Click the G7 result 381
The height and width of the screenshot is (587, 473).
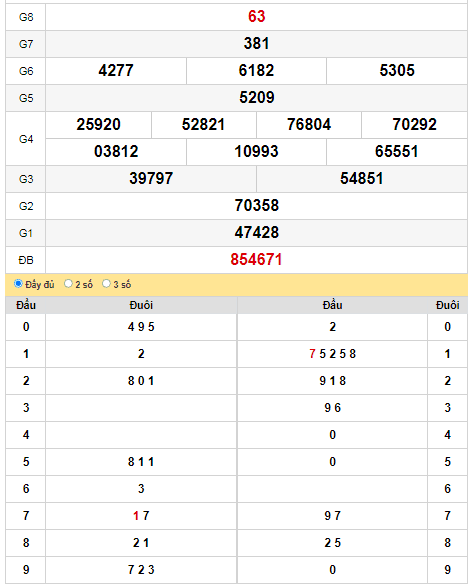pos(256,43)
